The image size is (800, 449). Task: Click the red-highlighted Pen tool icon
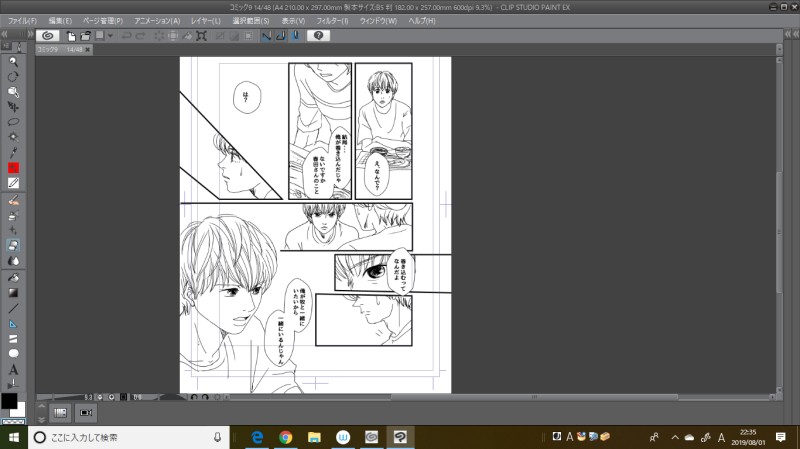pos(13,168)
